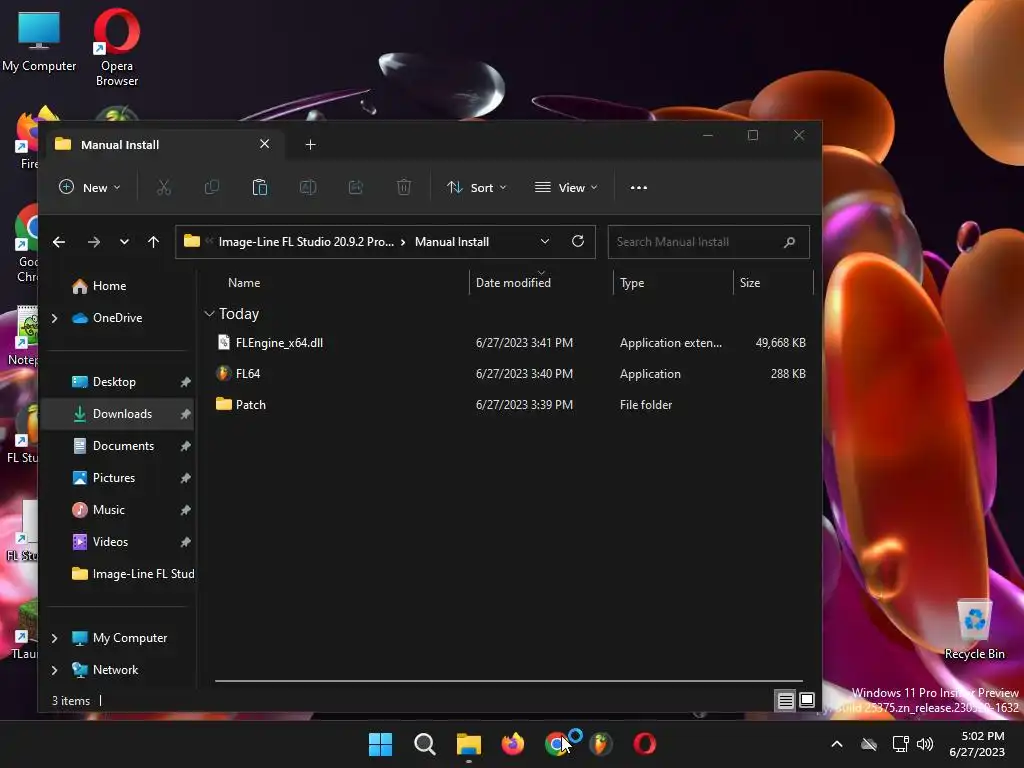The image size is (1024, 768).
Task: Open Opera from the taskbar
Action: tap(645, 744)
